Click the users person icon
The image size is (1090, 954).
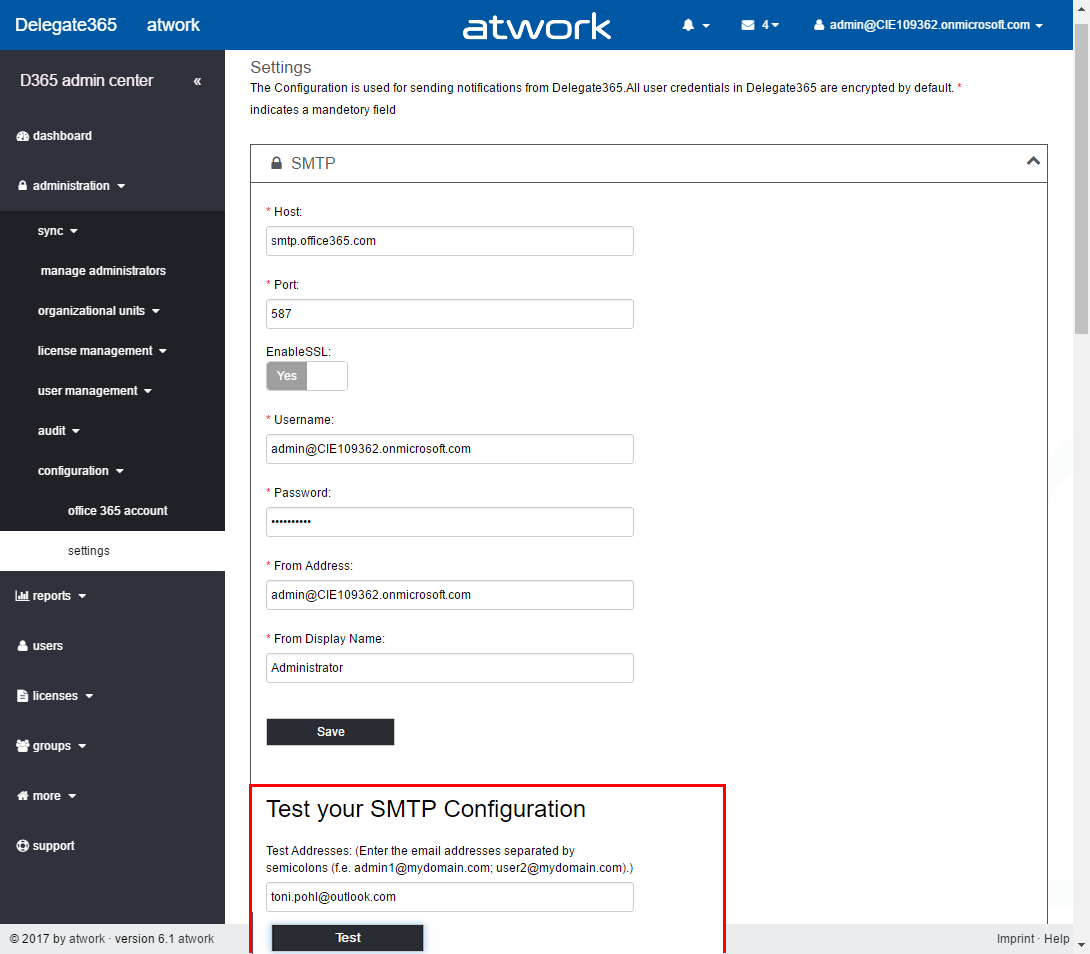pyautogui.click(x=23, y=646)
